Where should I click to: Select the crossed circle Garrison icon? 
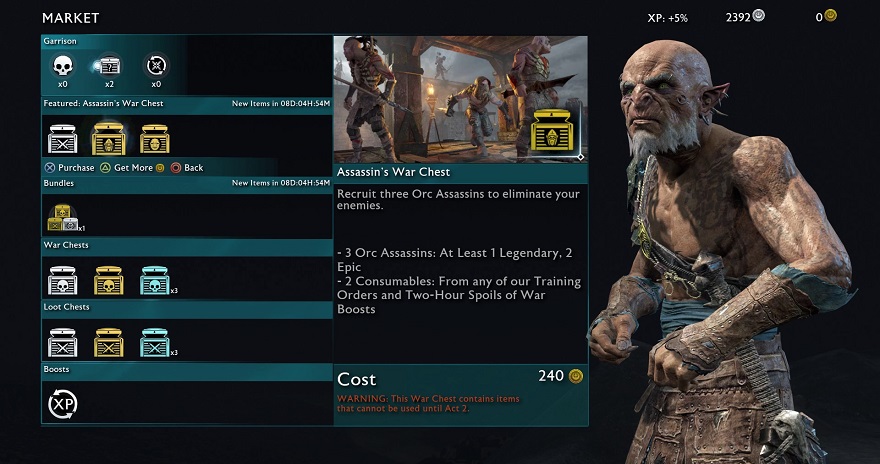tap(156, 66)
